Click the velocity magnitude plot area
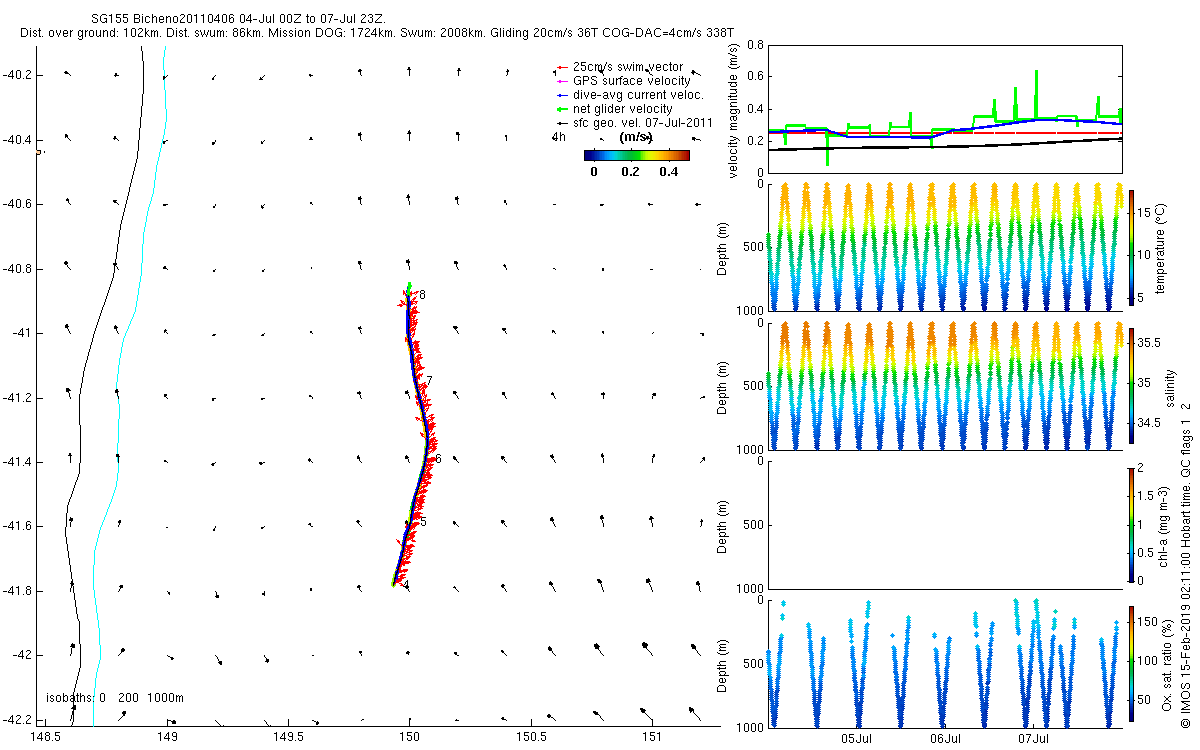1200x750 pixels. click(x=945, y=108)
